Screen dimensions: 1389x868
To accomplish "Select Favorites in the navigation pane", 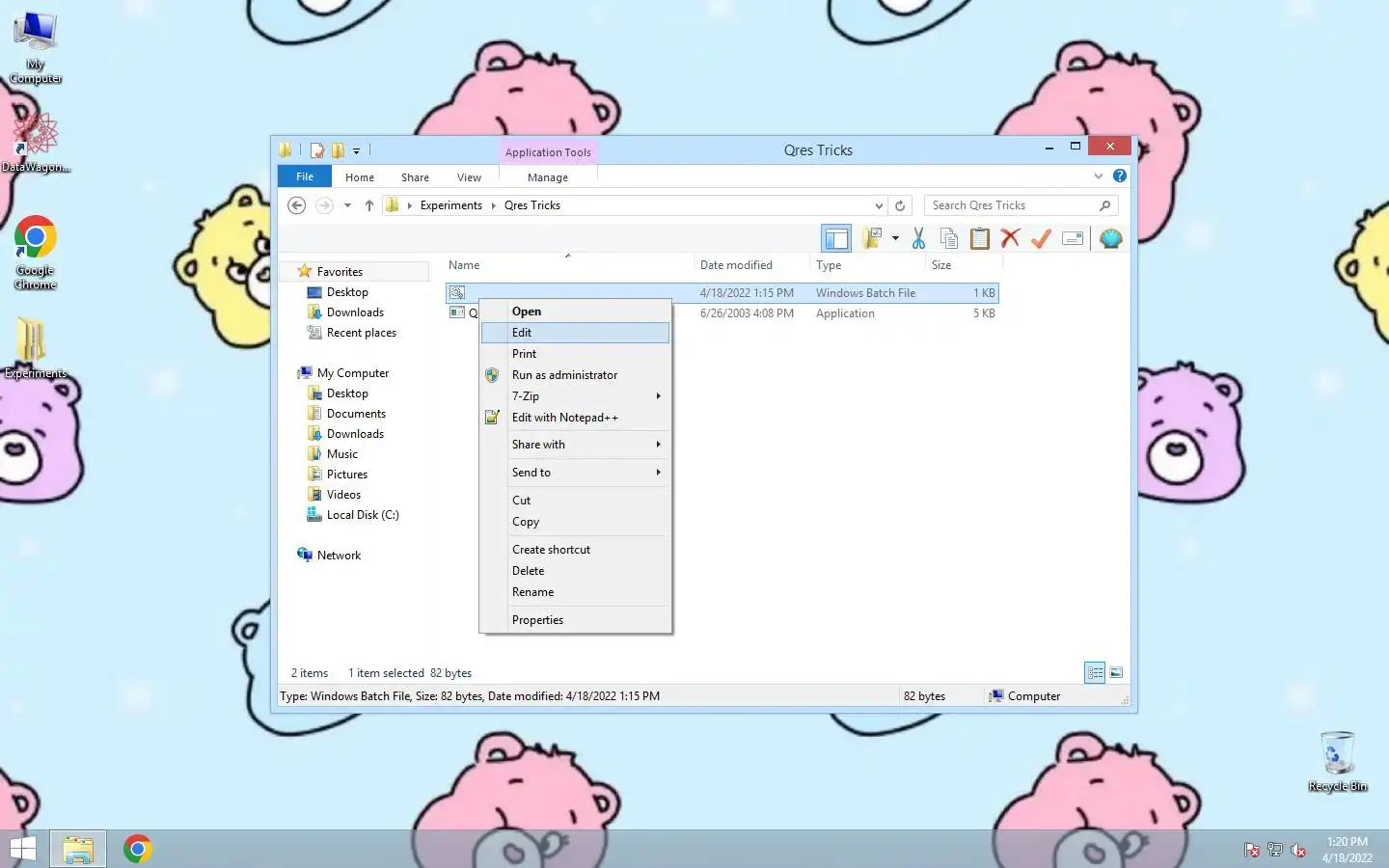I will pos(340,272).
